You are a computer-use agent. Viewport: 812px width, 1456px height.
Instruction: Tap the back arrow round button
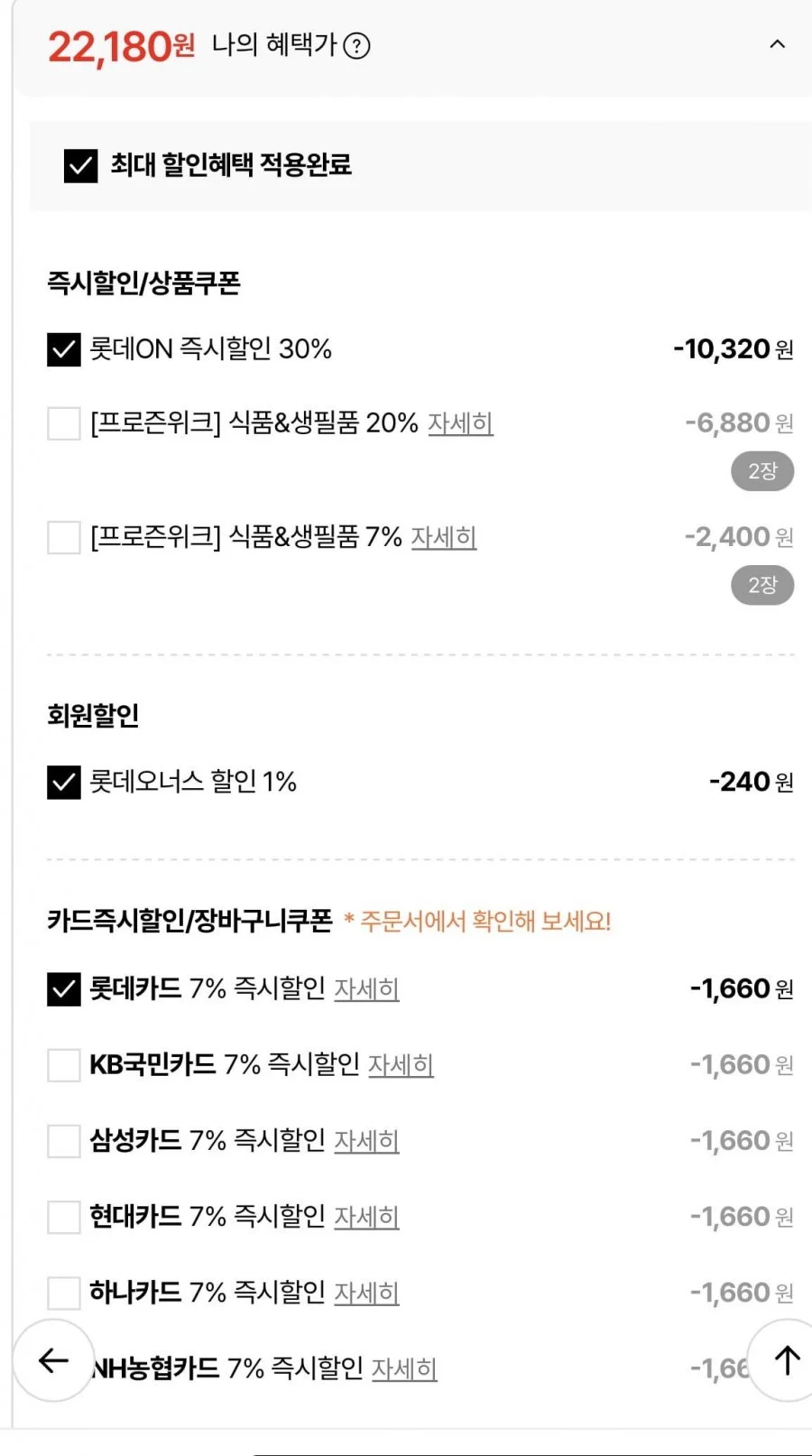pyautogui.click(x=53, y=1360)
